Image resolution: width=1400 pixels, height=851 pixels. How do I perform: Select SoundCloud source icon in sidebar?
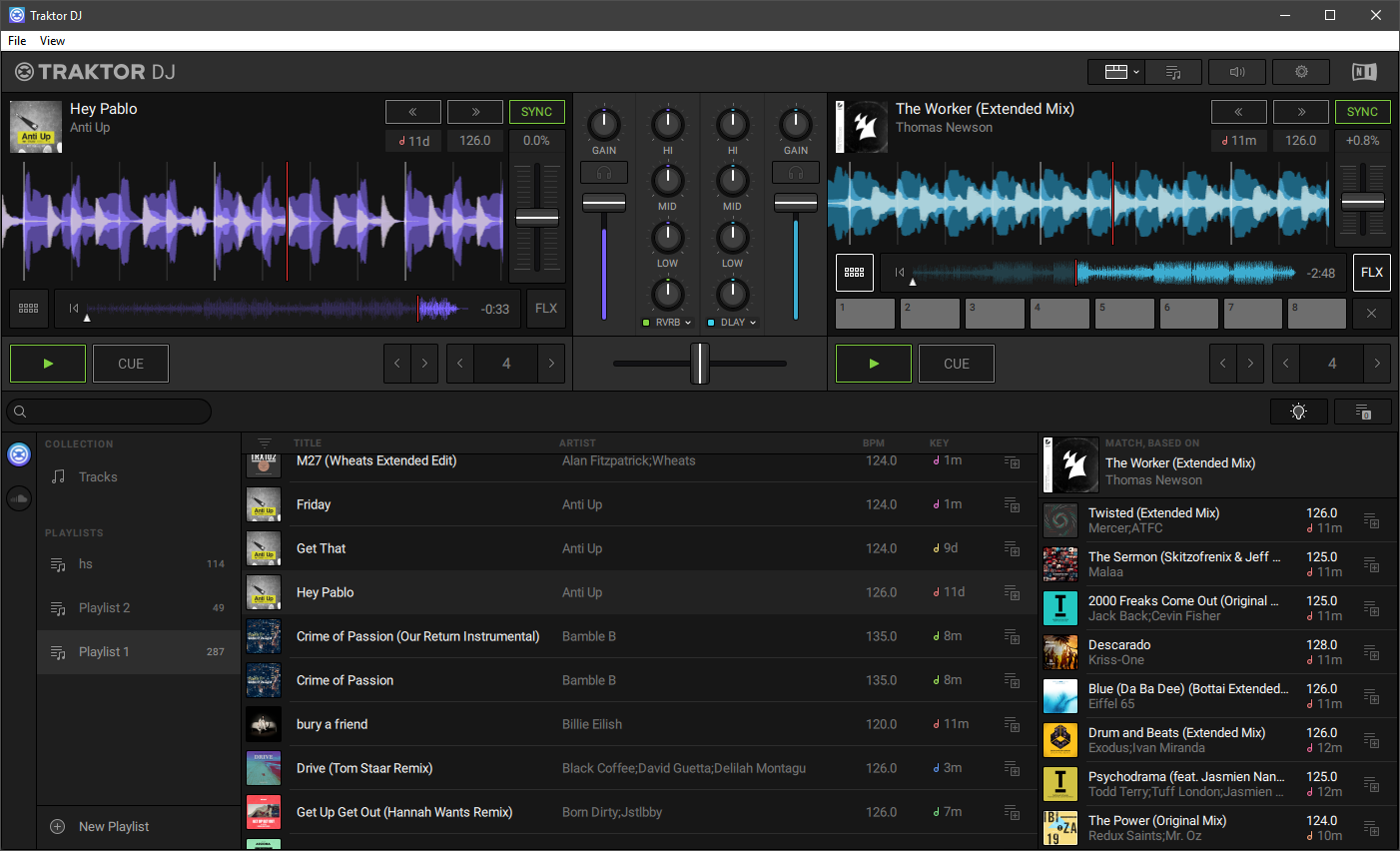click(19, 497)
